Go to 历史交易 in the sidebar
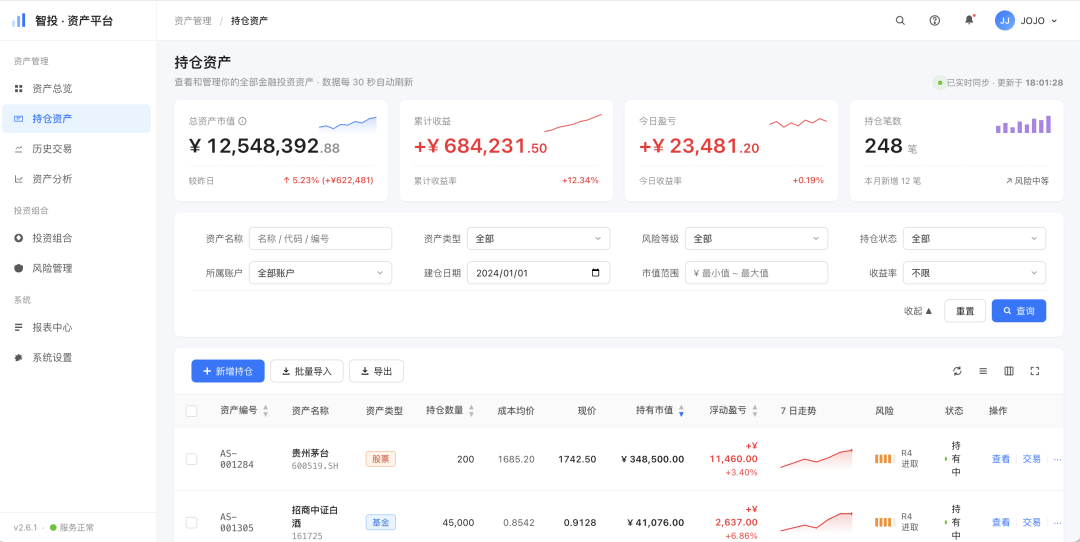This screenshot has height=542, width=1080. click(76, 149)
